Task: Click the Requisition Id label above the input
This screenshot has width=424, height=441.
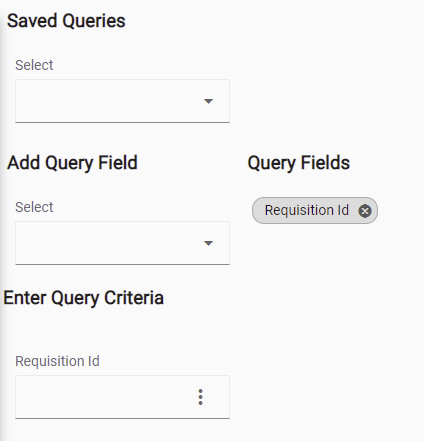Action: [x=57, y=361]
